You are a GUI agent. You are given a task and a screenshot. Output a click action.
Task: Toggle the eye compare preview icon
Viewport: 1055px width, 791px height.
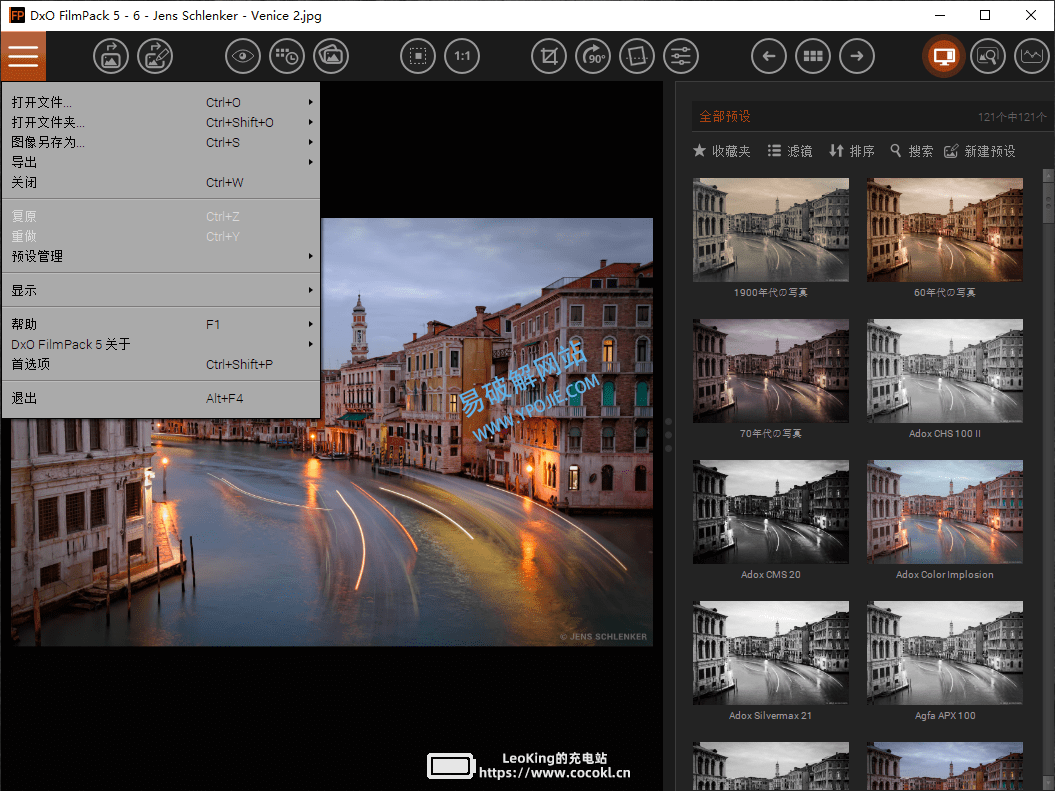(x=242, y=56)
